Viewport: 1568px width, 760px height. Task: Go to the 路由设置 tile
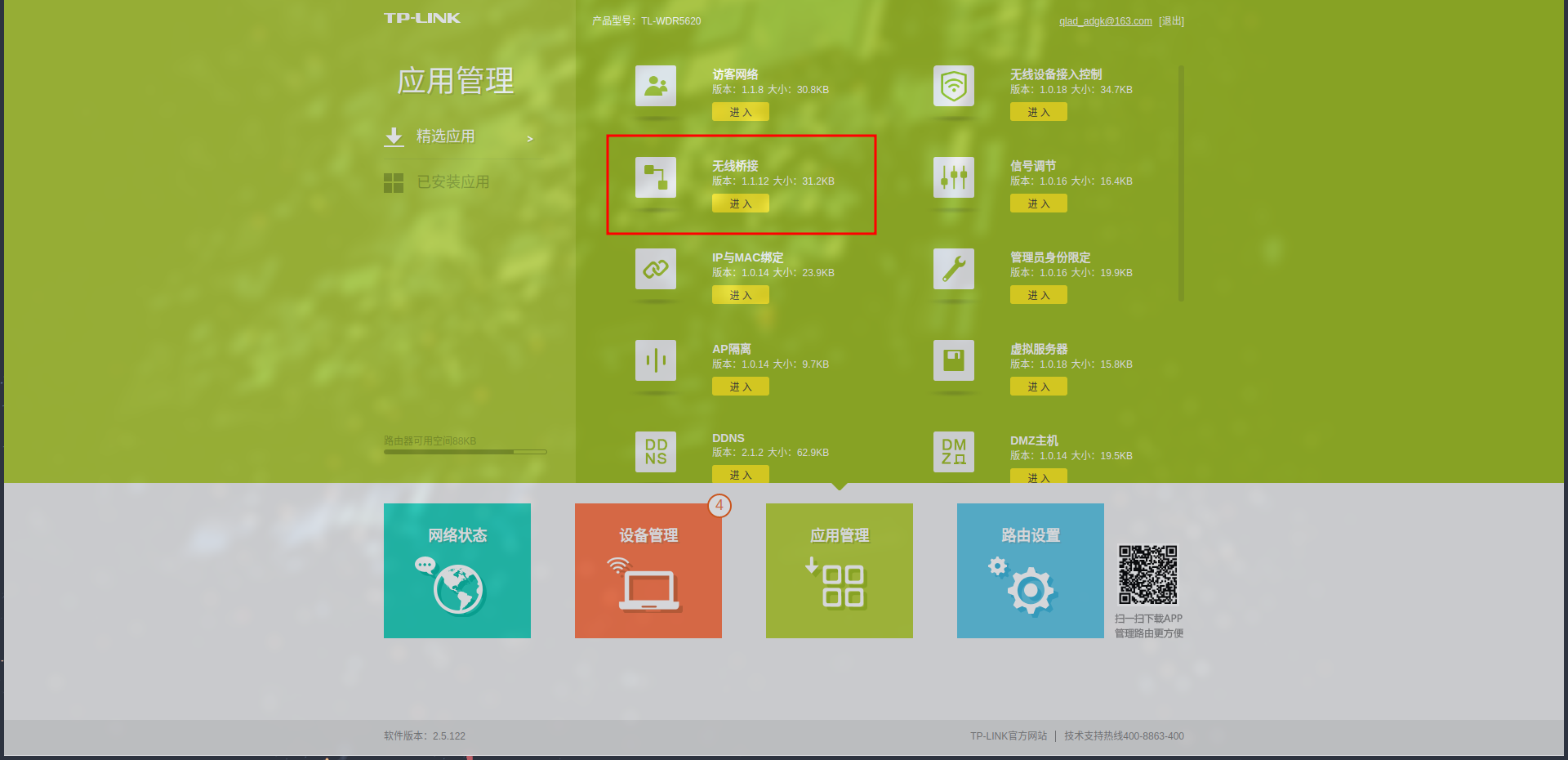pyautogui.click(x=1031, y=570)
